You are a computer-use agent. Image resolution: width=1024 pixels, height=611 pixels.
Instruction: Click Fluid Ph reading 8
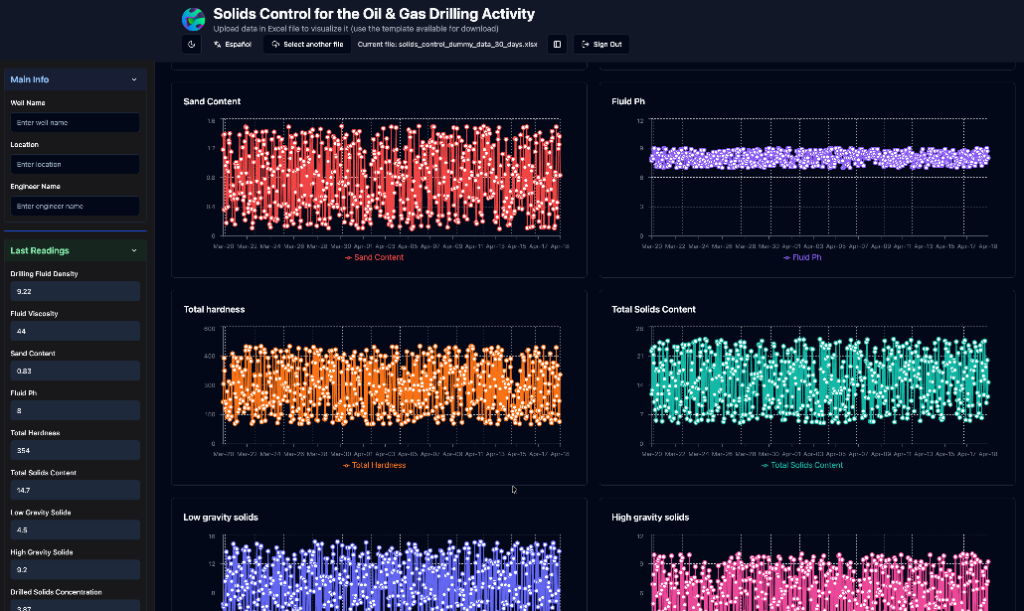(75, 411)
